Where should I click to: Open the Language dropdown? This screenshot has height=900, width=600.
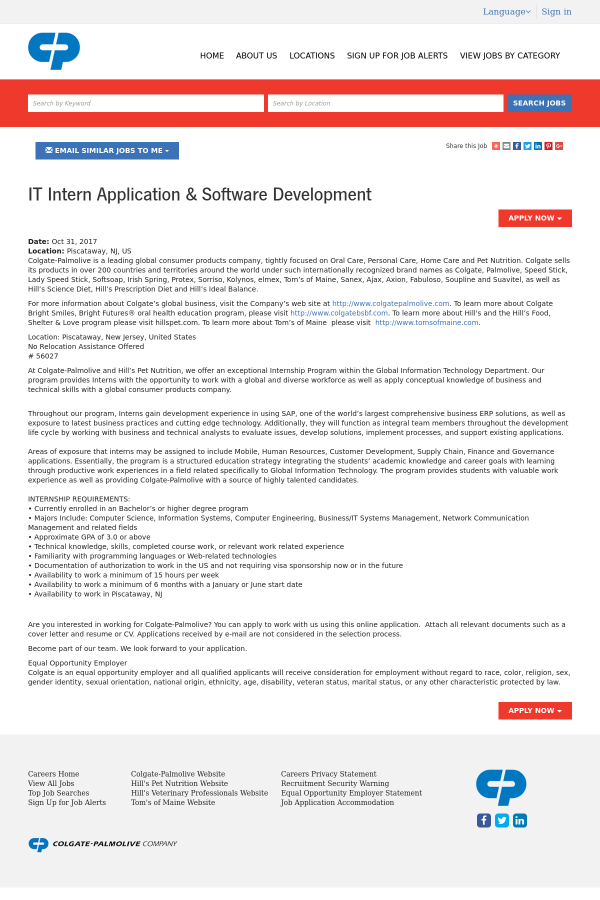[506, 11]
